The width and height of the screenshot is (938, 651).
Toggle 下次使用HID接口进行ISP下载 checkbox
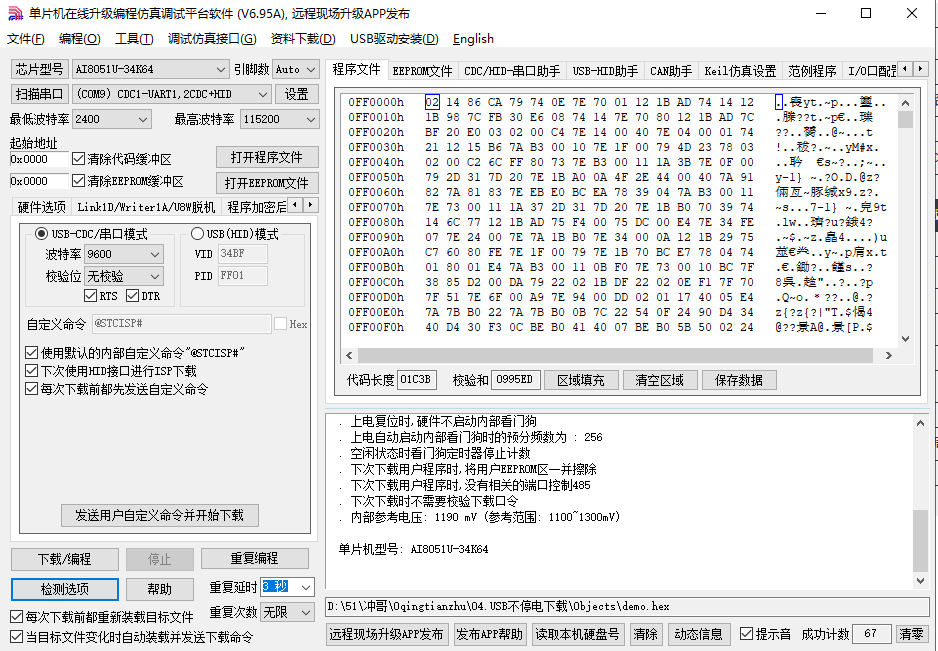click(32, 371)
